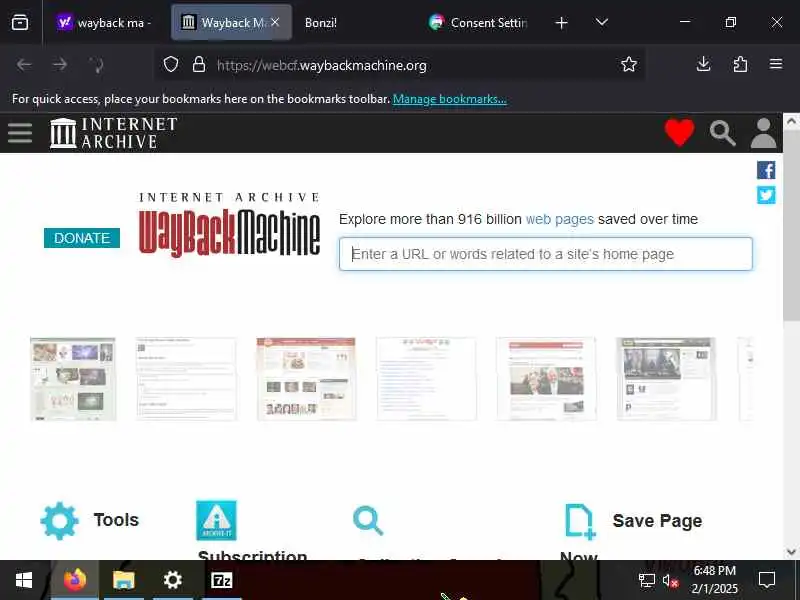Open the Windows notification center
Screen dimensions: 800x600
(x=767, y=580)
